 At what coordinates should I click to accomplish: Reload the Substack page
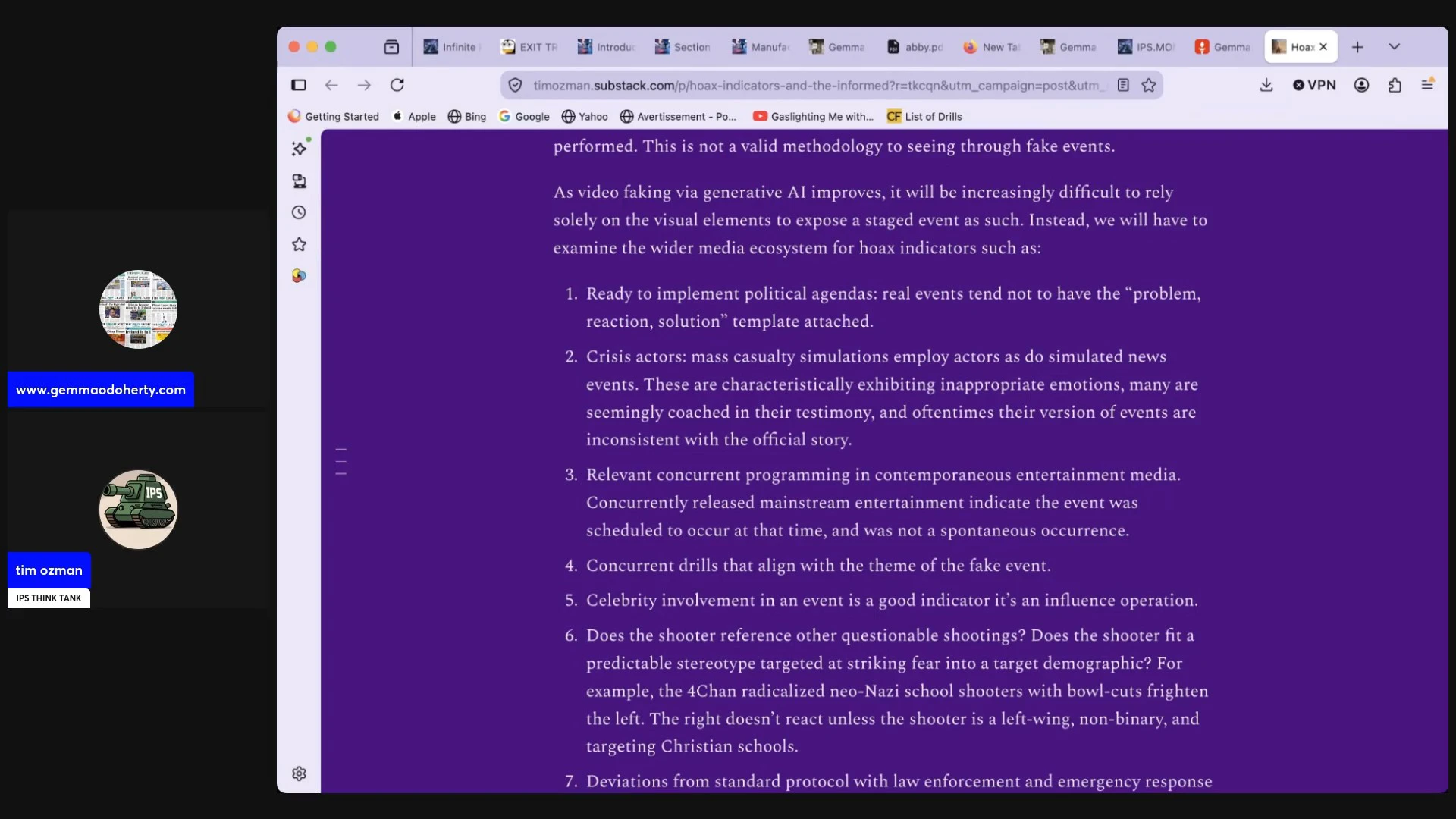(397, 85)
